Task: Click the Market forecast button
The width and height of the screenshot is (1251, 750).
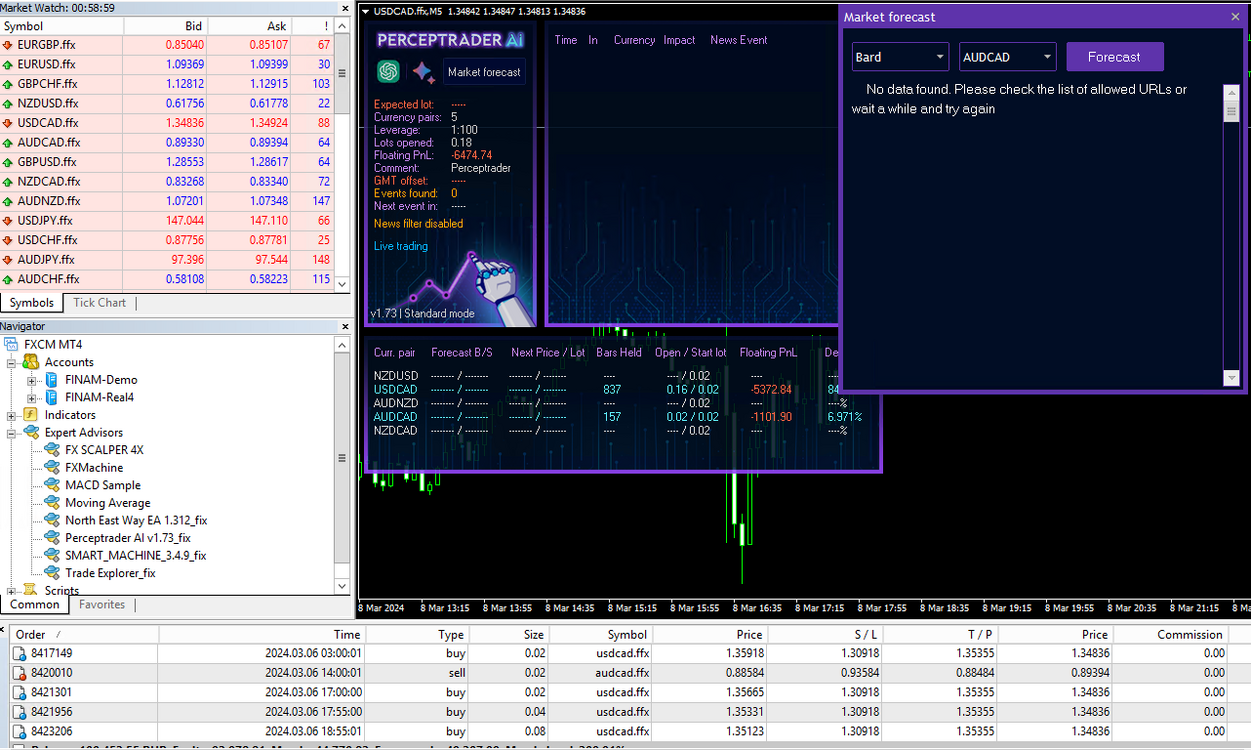Action: click(484, 72)
